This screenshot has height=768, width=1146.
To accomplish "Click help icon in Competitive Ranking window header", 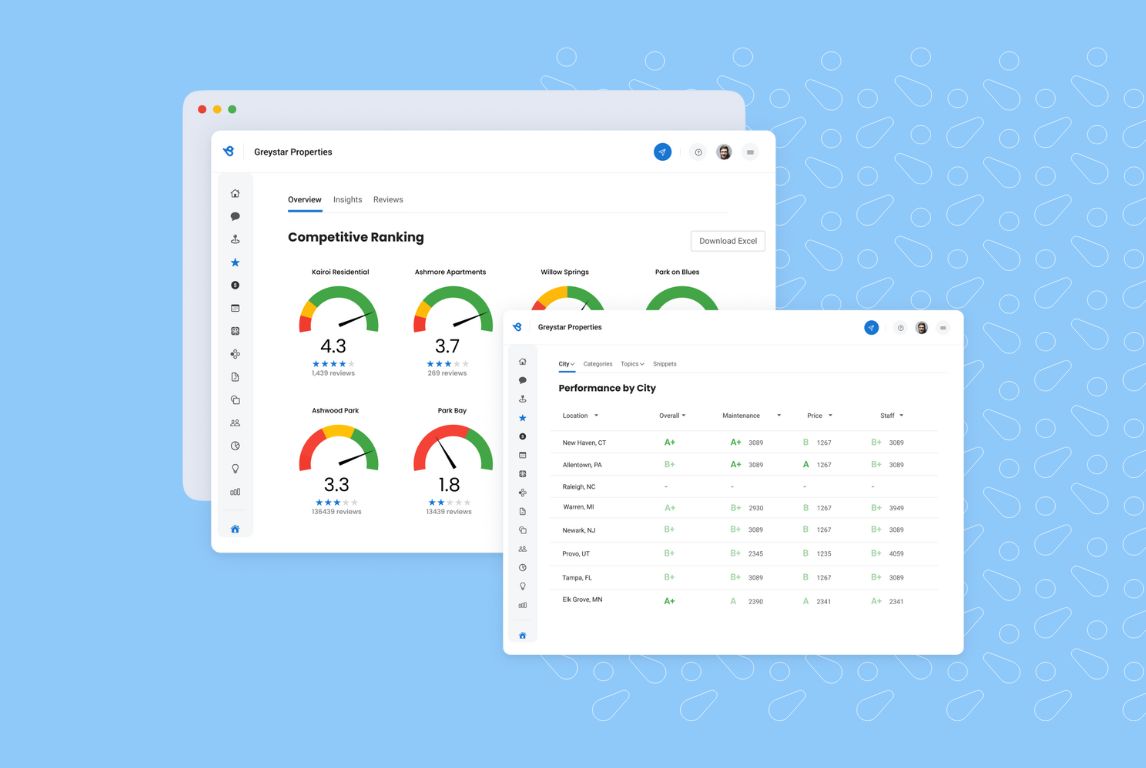I will coord(698,152).
